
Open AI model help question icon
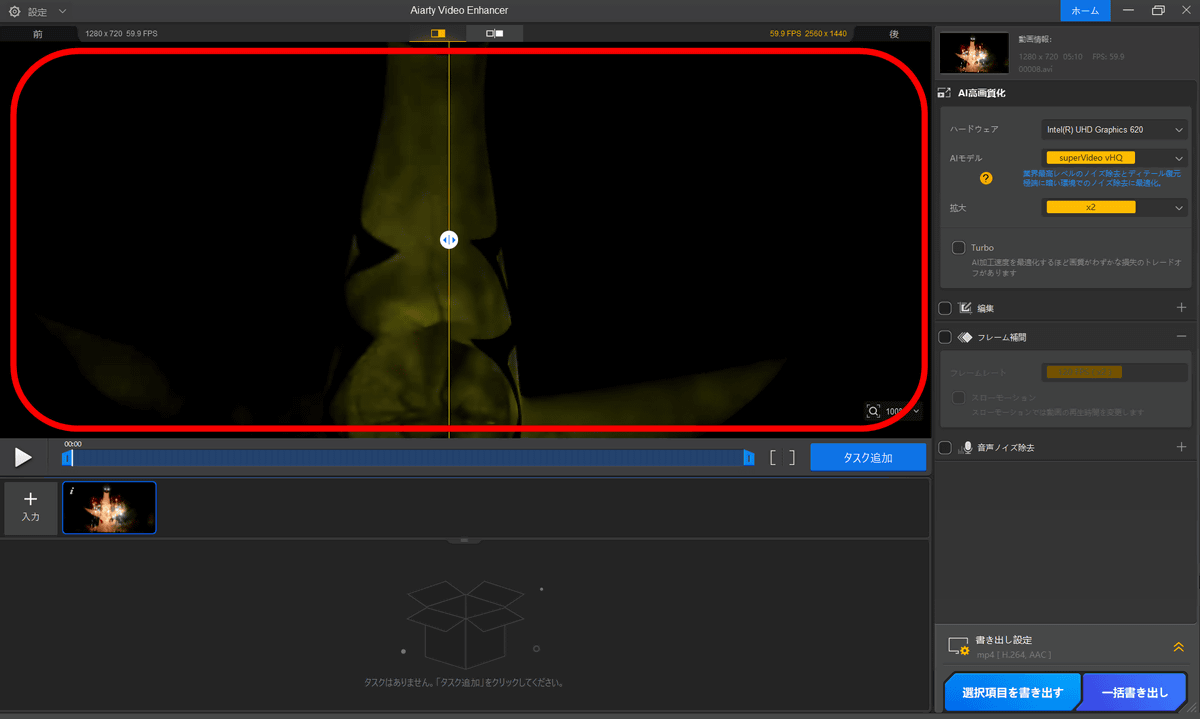pos(986,178)
